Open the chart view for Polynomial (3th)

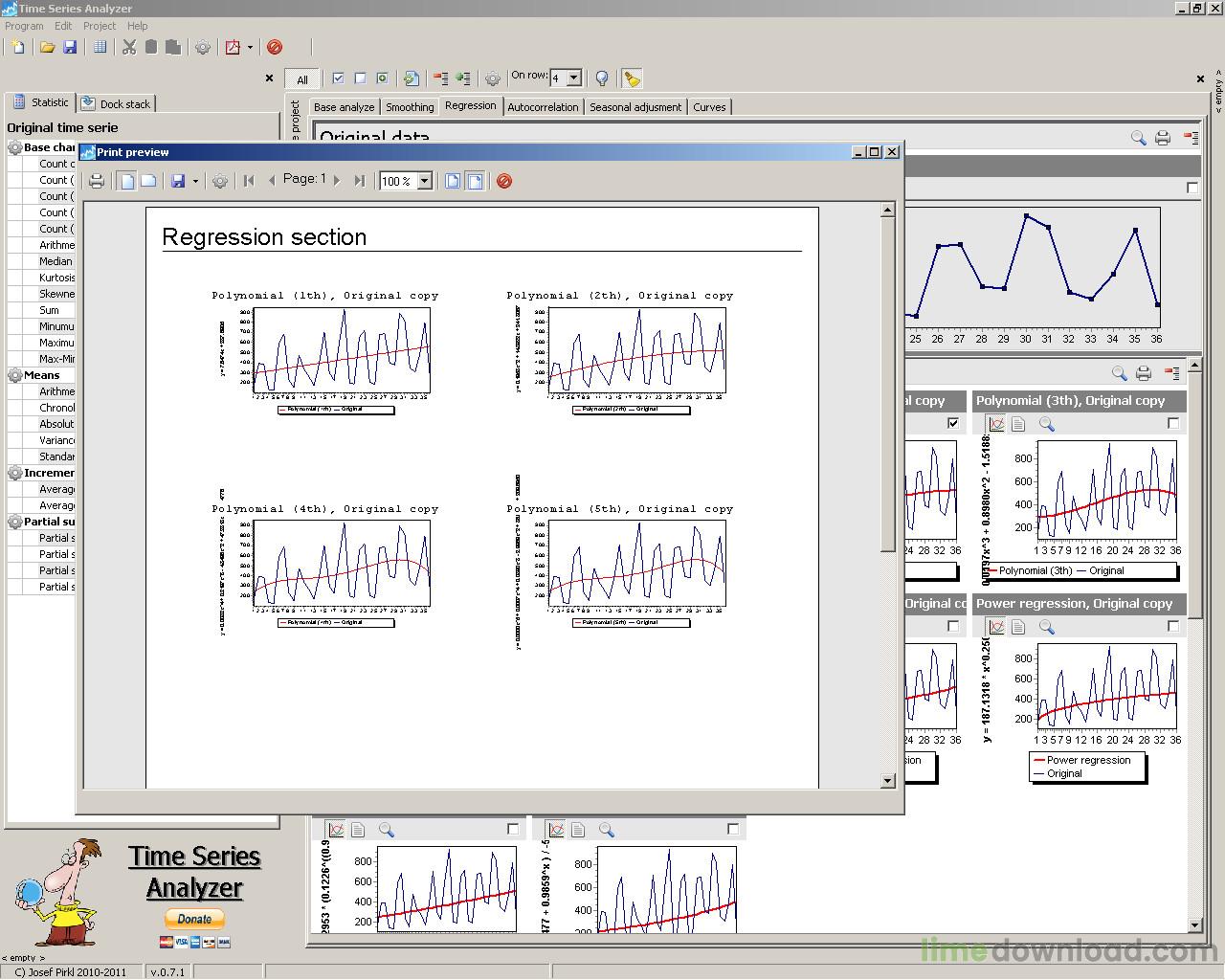click(996, 424)
